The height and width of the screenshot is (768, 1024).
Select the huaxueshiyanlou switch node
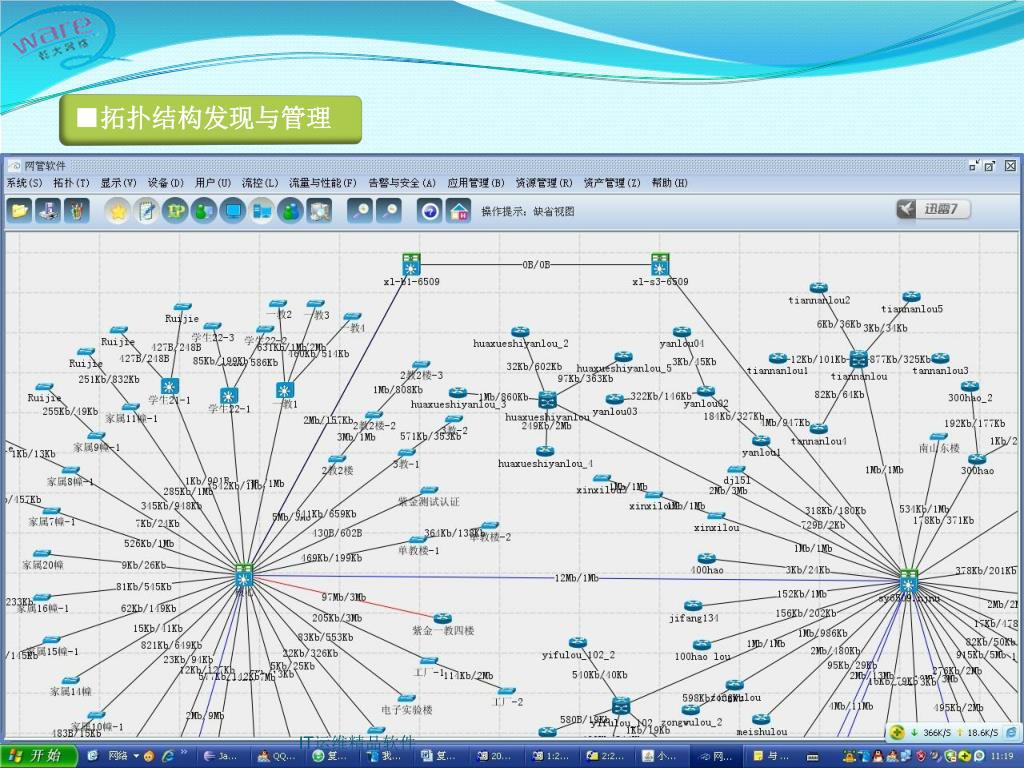pyautogui.click(x=547, y=400)
